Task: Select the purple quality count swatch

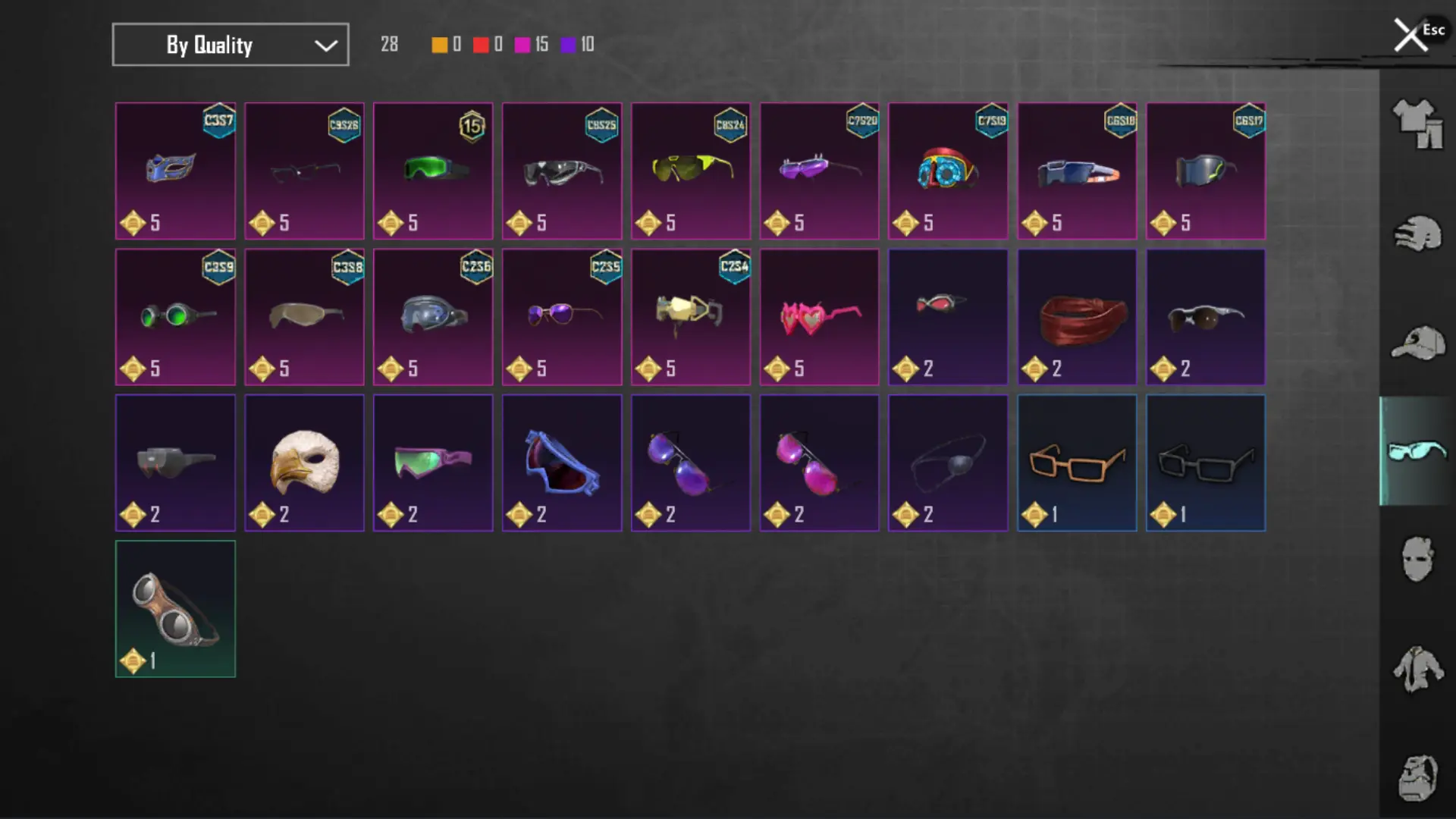Action: pos(568,45)
